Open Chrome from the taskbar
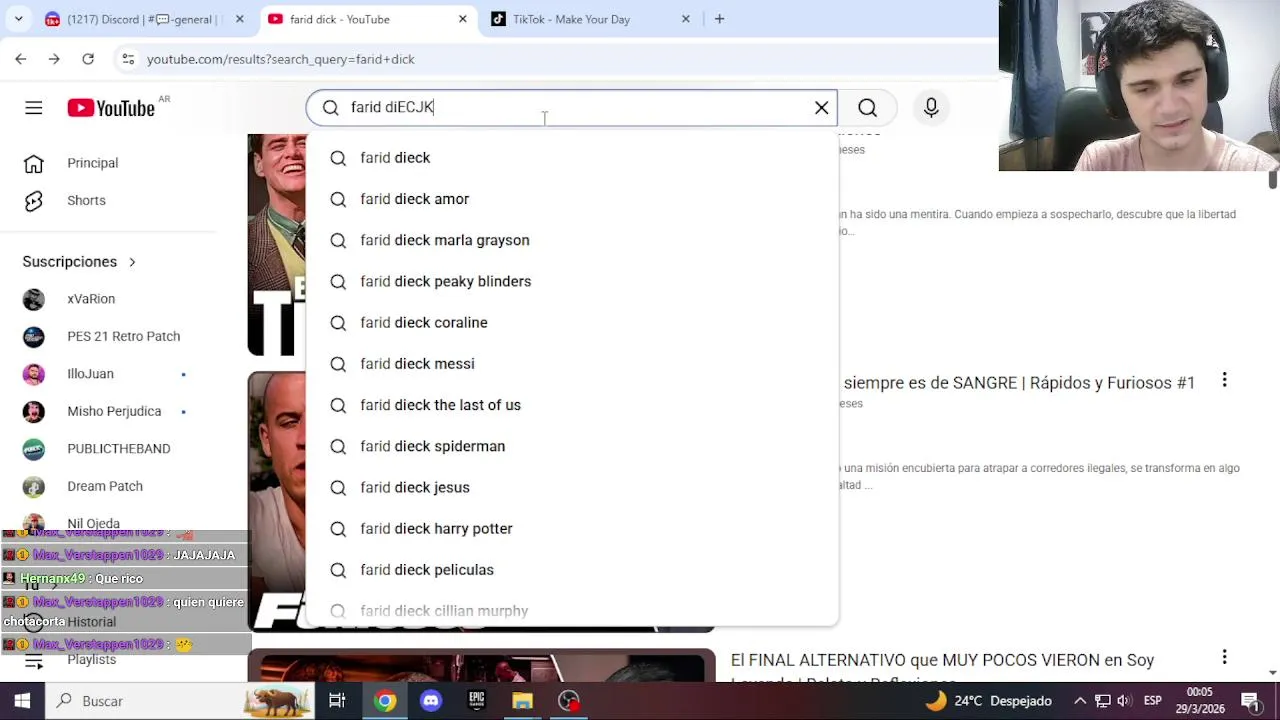The height and width of the screenshot is (720, 1280). click(x=385, y=701)
